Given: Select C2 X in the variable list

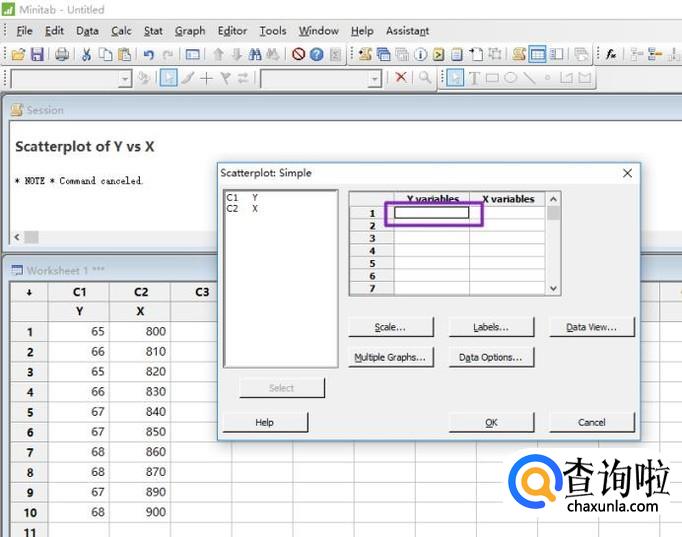Looking at the screenshot, I should click(242, 209).
